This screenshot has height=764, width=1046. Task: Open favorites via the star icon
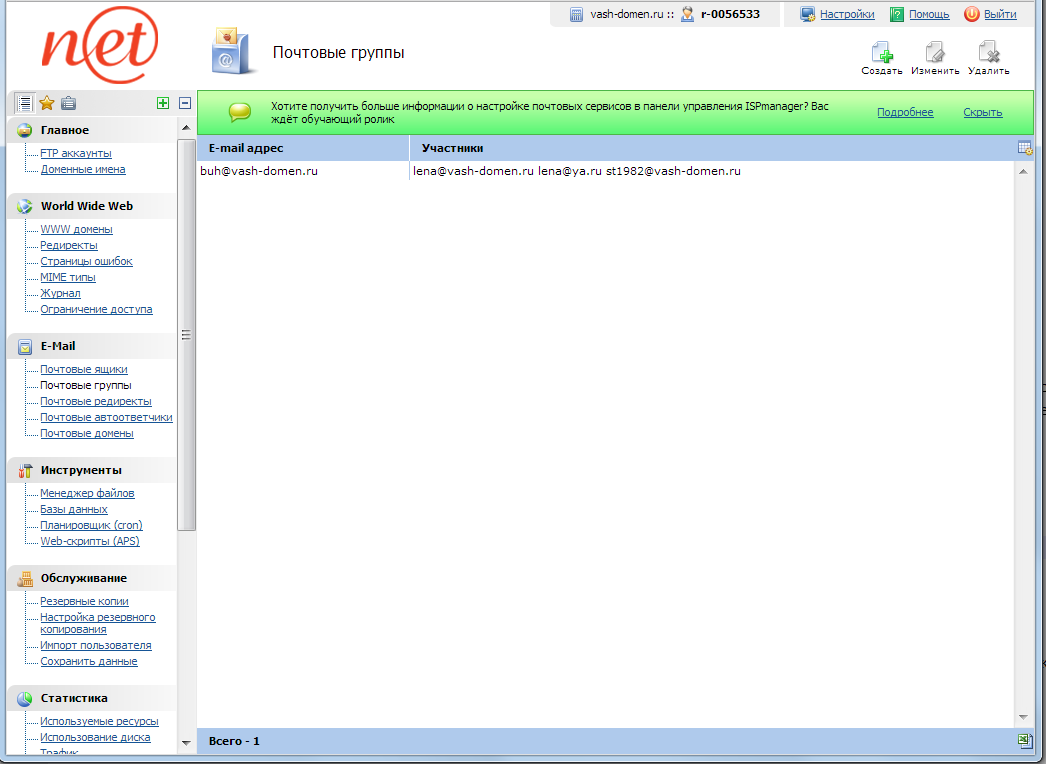pos(47,103)
